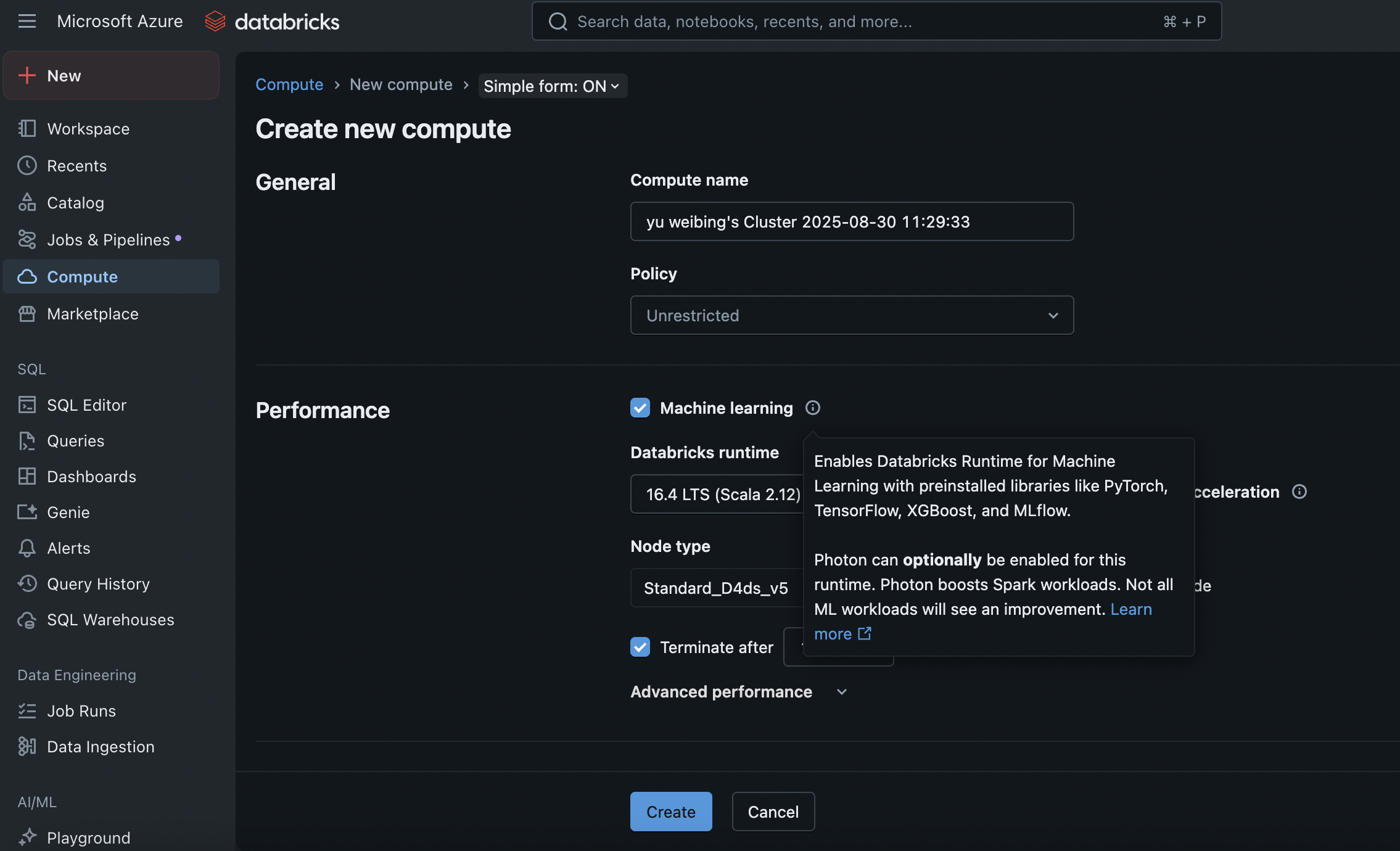The image size is (1400, 851).
Task: Click the Jobs & Pipelines icon
Action: [x=27, y=239]
